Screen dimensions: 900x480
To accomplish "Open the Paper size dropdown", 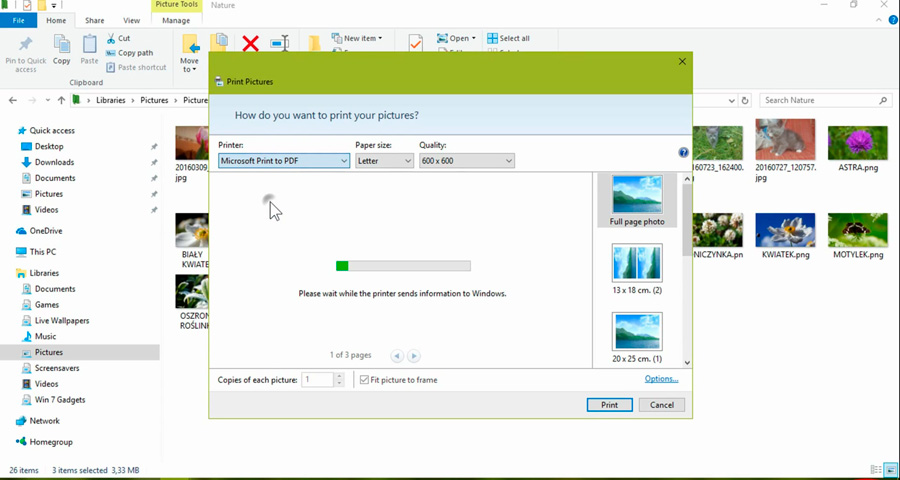I will coord(384,161).
